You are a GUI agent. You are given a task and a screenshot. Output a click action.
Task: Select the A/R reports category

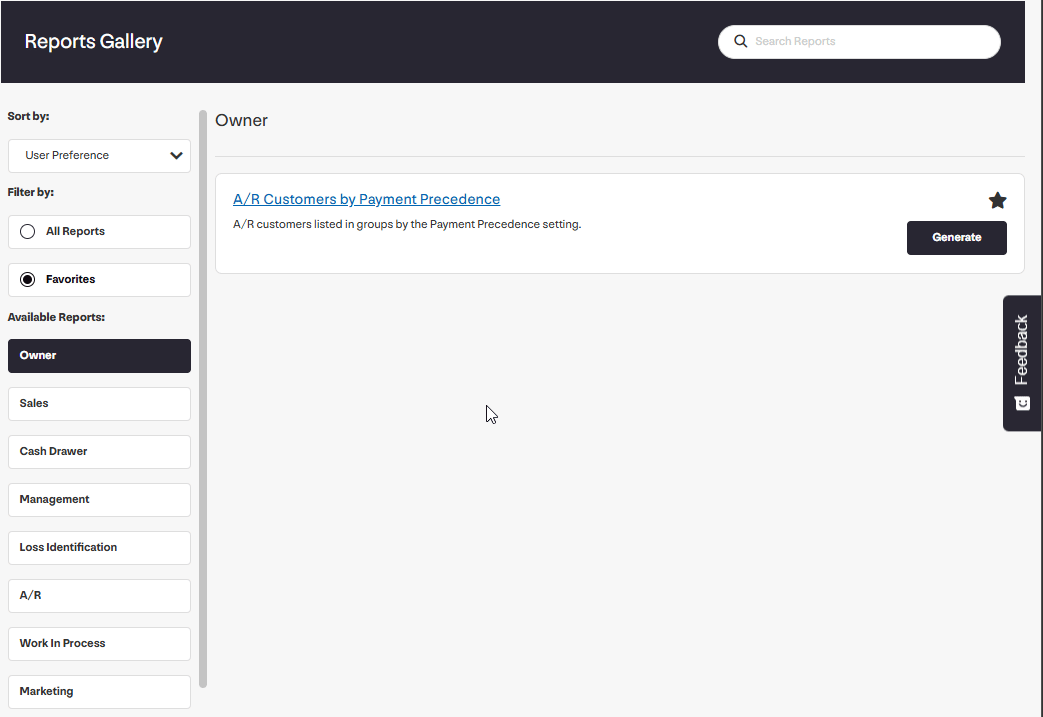tap(99, 596)
